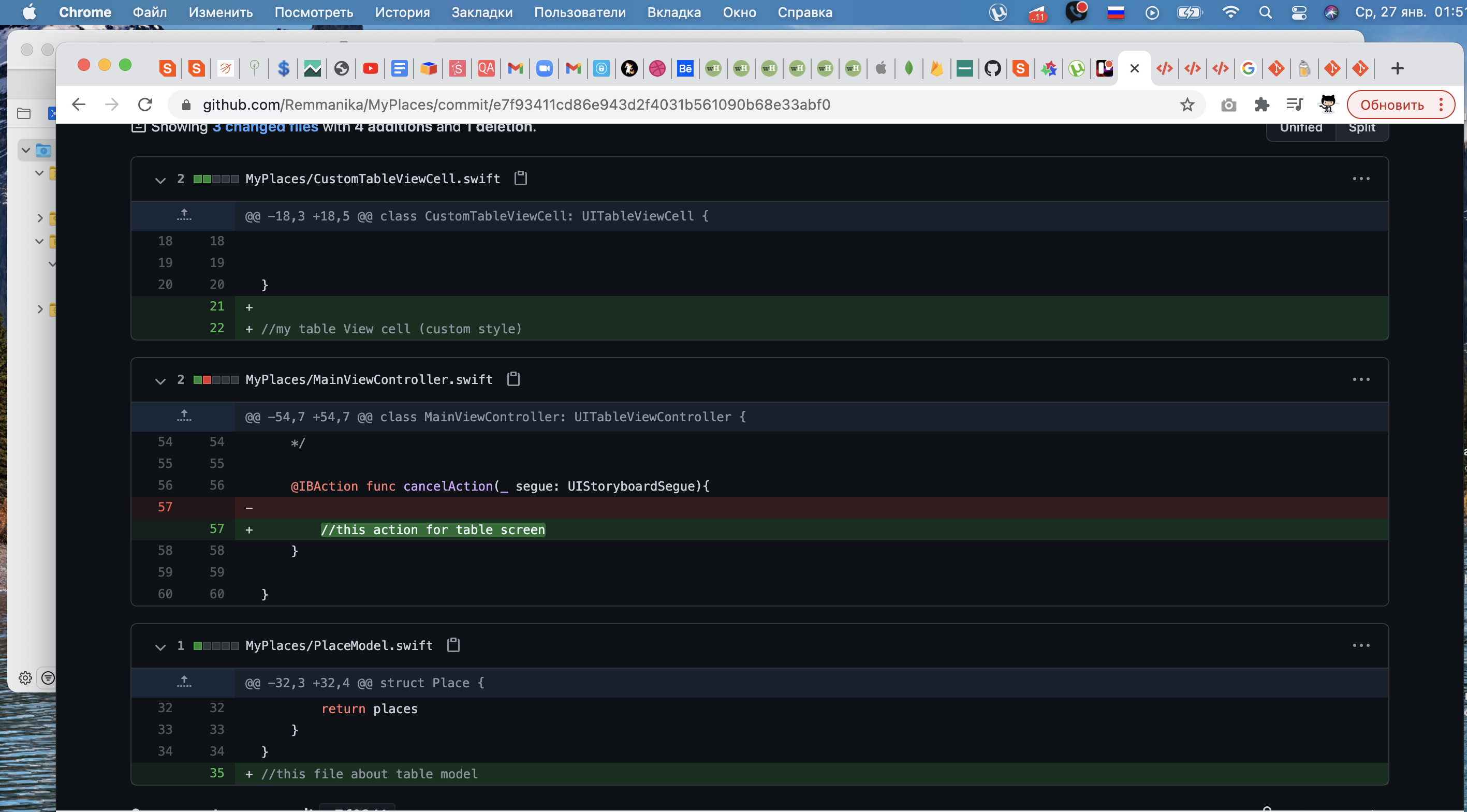1467x812 pixels.
Task: Open a new browser tab
Action: (1397, 69)
